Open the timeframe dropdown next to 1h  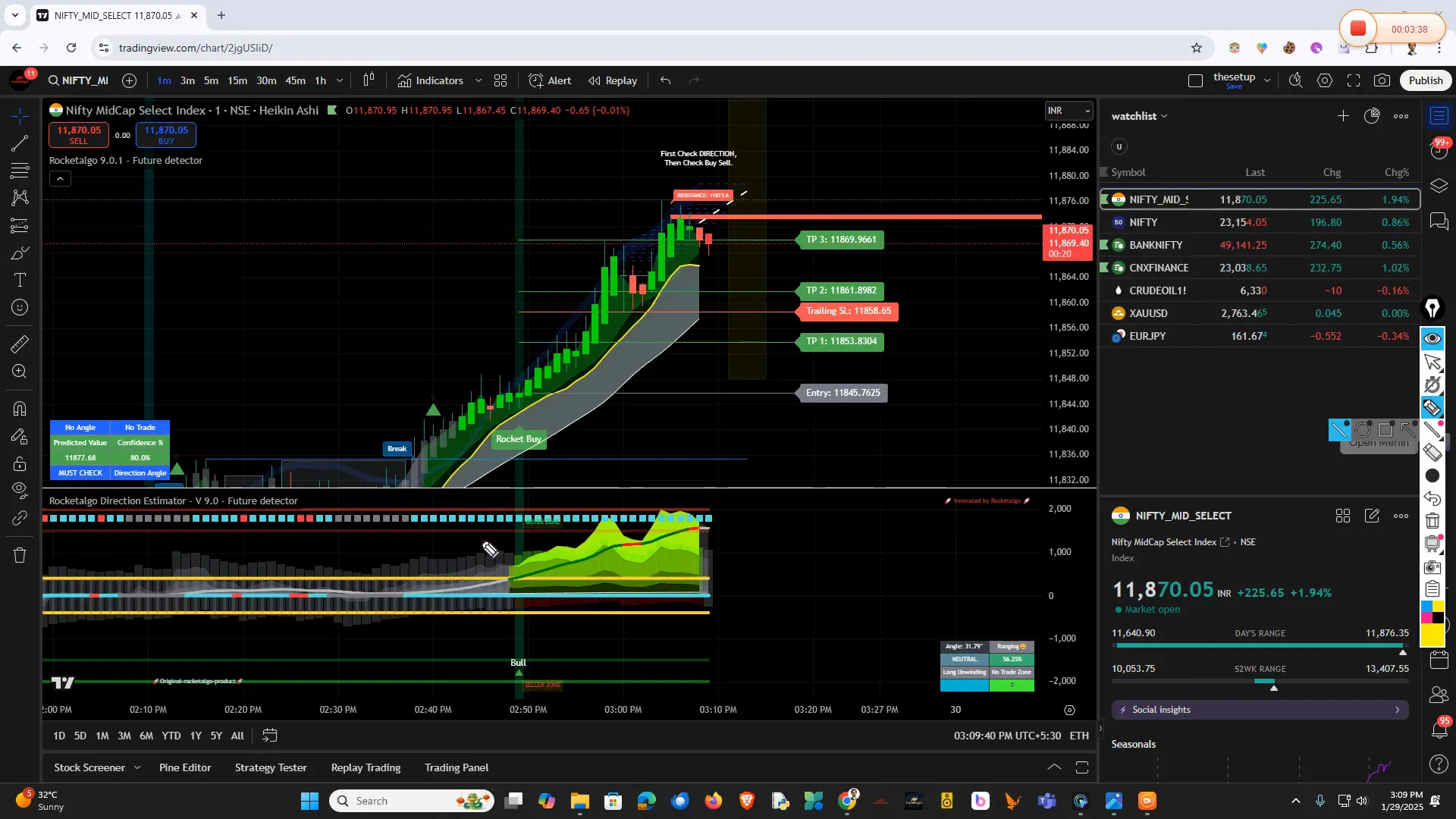[x=340, y=80]
